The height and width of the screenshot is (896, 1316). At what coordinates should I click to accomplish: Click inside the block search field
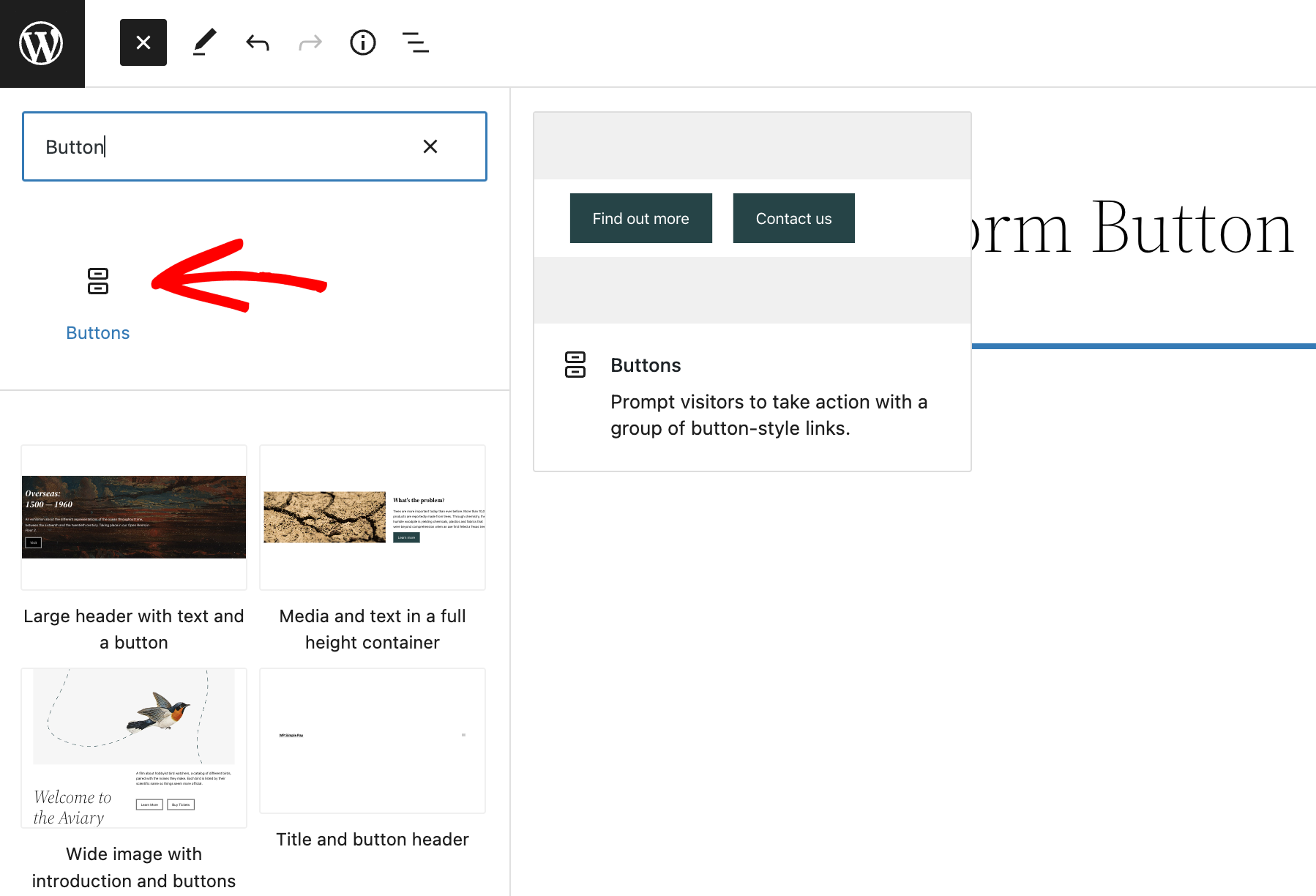click(220, 147)
